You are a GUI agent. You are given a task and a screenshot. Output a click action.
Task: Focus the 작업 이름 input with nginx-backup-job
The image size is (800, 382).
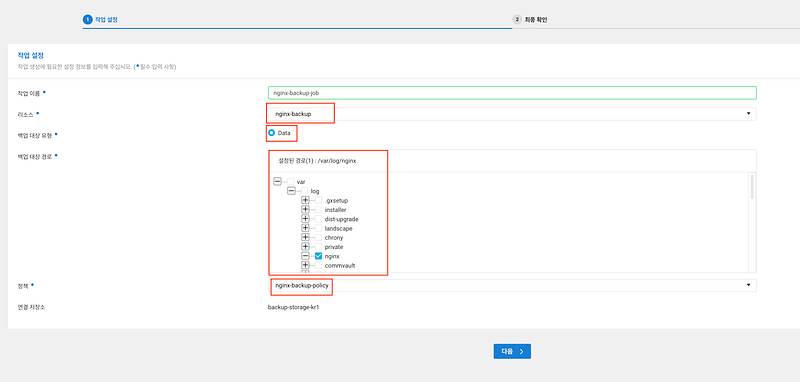(512, 93)
